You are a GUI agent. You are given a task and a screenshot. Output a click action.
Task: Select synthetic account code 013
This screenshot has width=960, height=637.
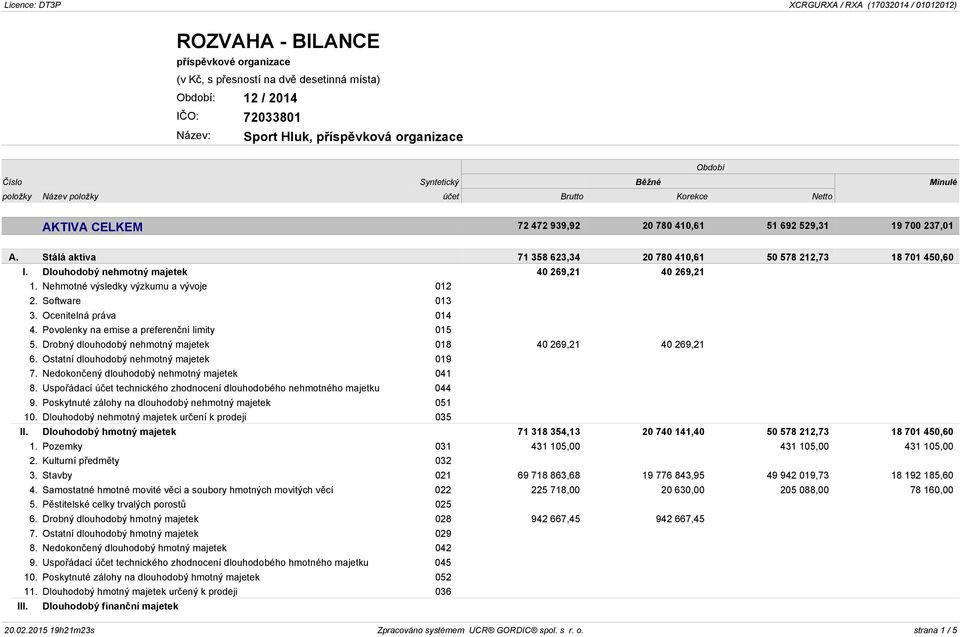pos(443,301)
